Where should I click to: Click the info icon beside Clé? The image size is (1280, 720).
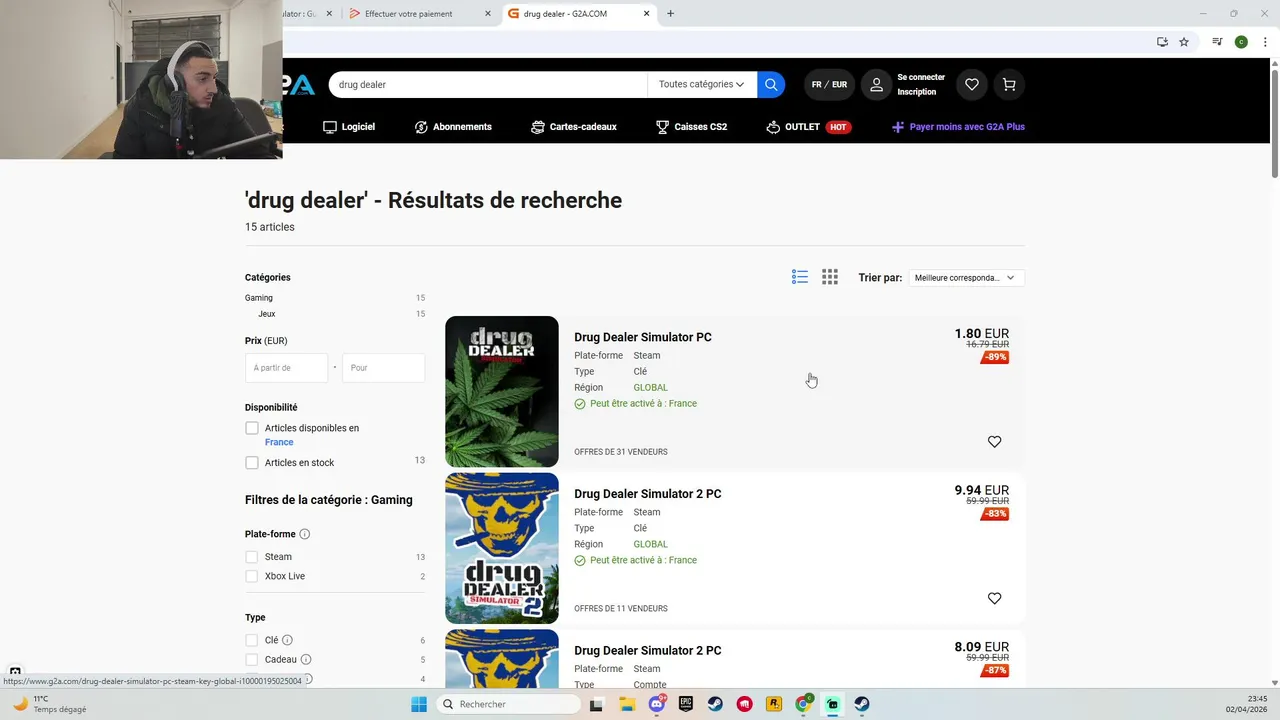[x=287, y=640]
